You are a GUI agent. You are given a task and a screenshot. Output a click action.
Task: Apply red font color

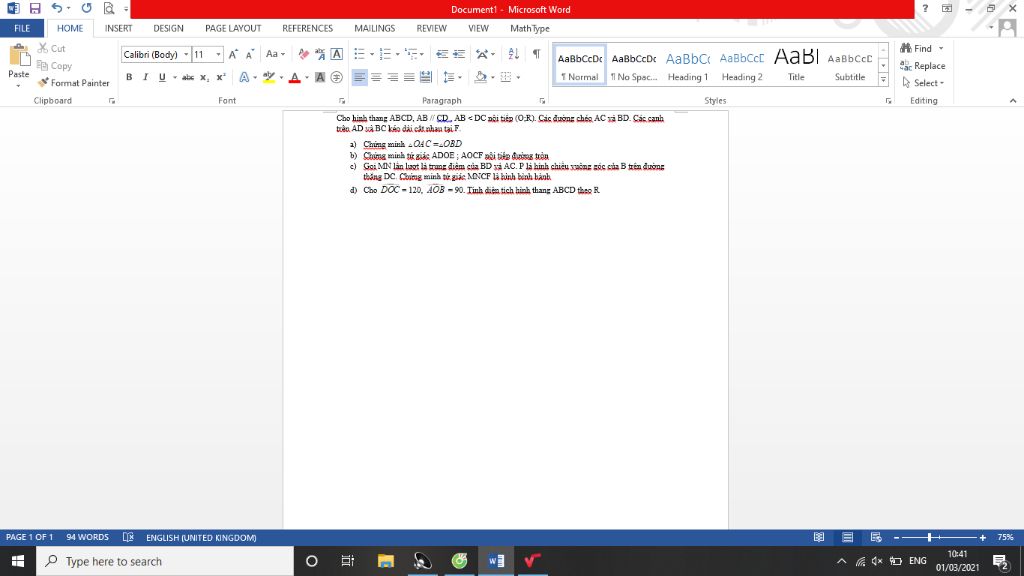click(x=295, y=77)
